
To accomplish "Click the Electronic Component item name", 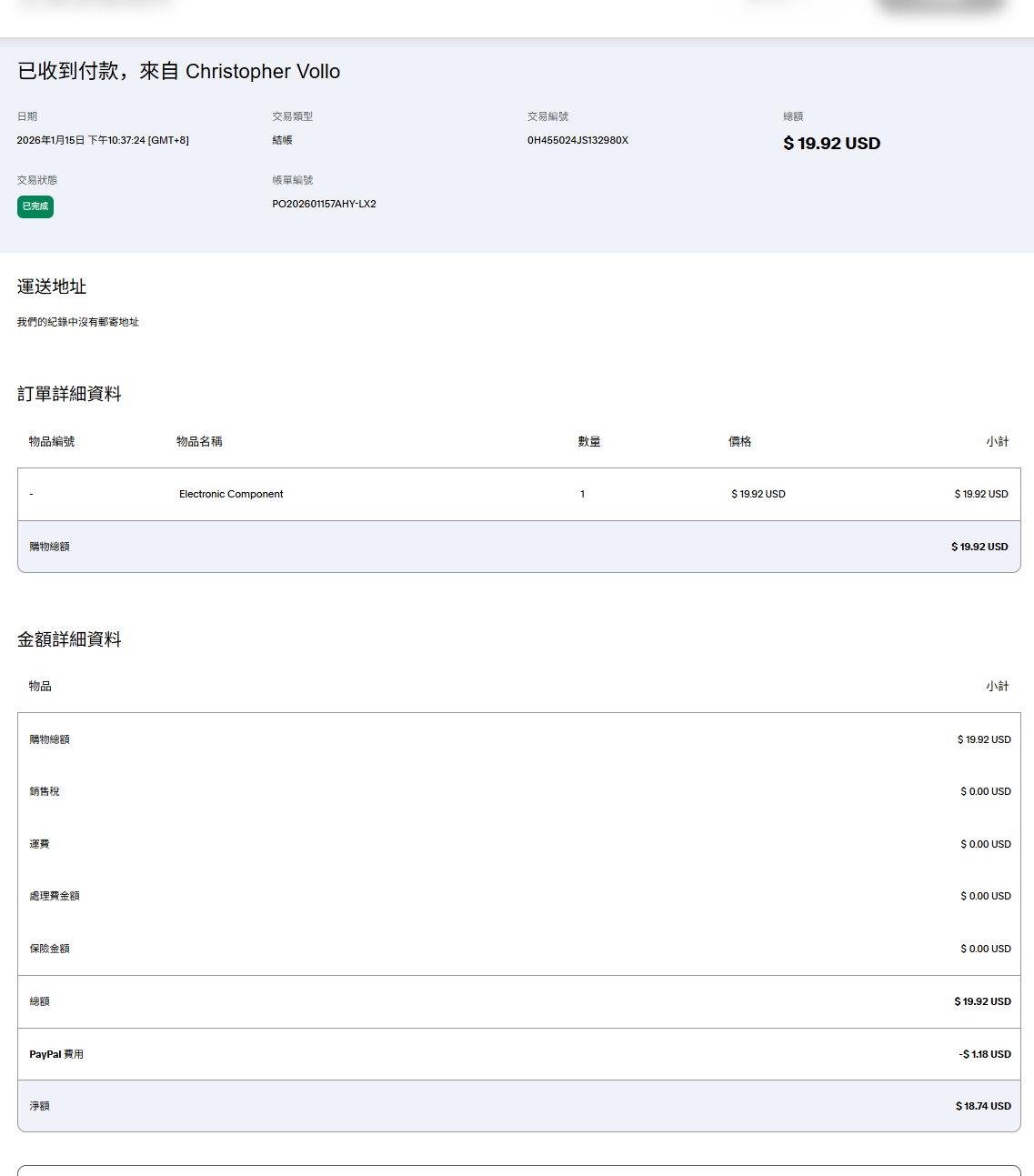I will 231,494.
